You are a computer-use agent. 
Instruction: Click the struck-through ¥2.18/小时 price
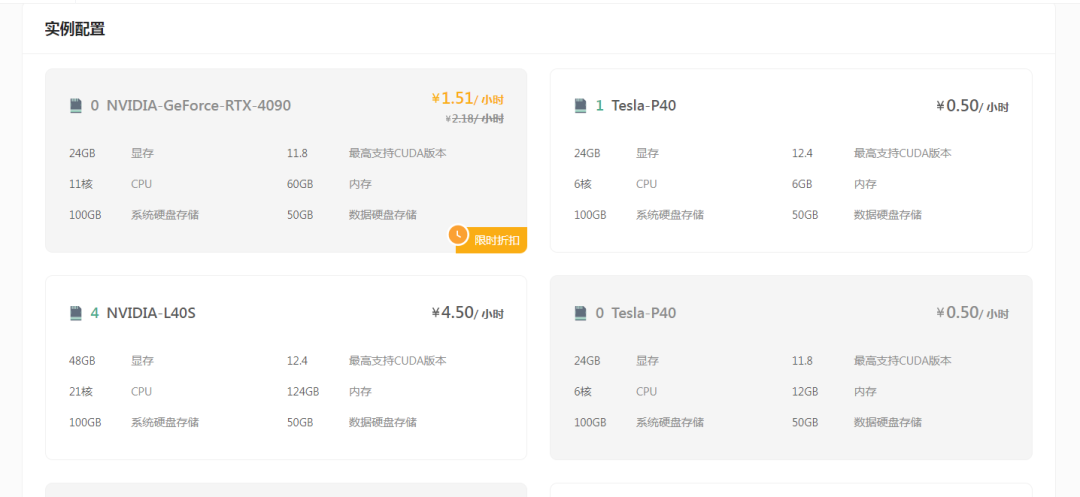coord(475,118)
